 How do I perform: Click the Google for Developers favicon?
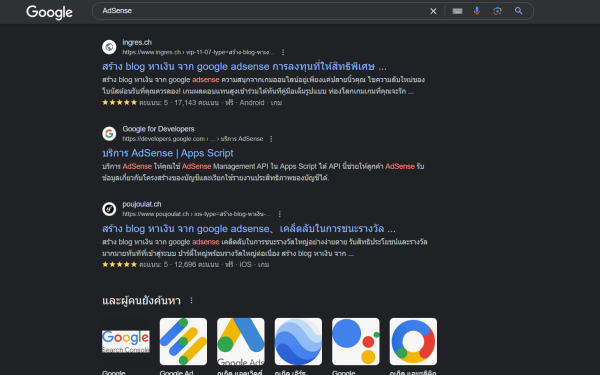click(x=109, y=134)
